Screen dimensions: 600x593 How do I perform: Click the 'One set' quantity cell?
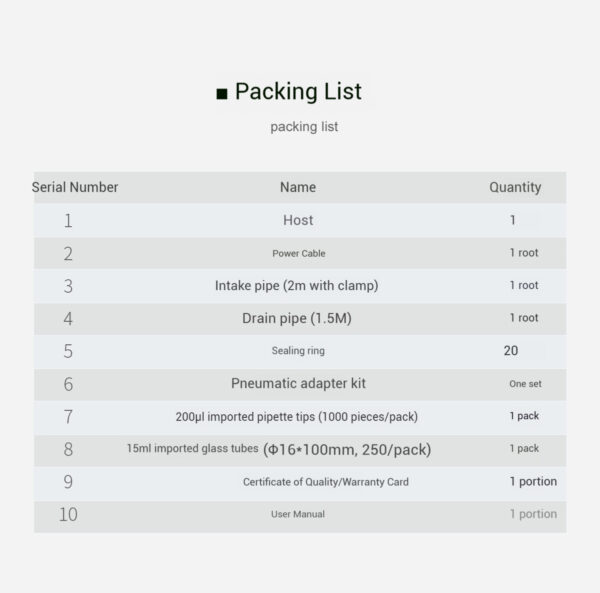pyautogui.click(x=524, y=384)
